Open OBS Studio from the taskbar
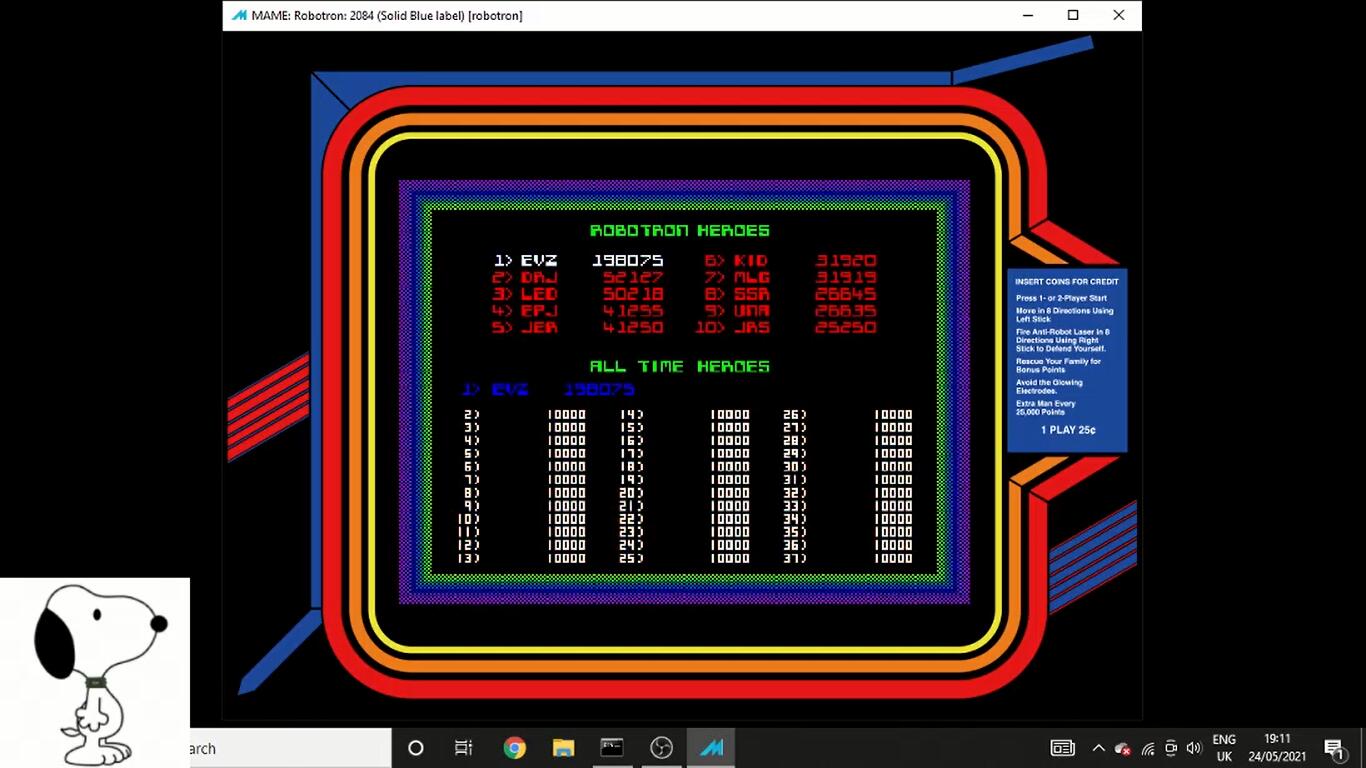Viewport: 1366px width, 768px height. [661, 748]
